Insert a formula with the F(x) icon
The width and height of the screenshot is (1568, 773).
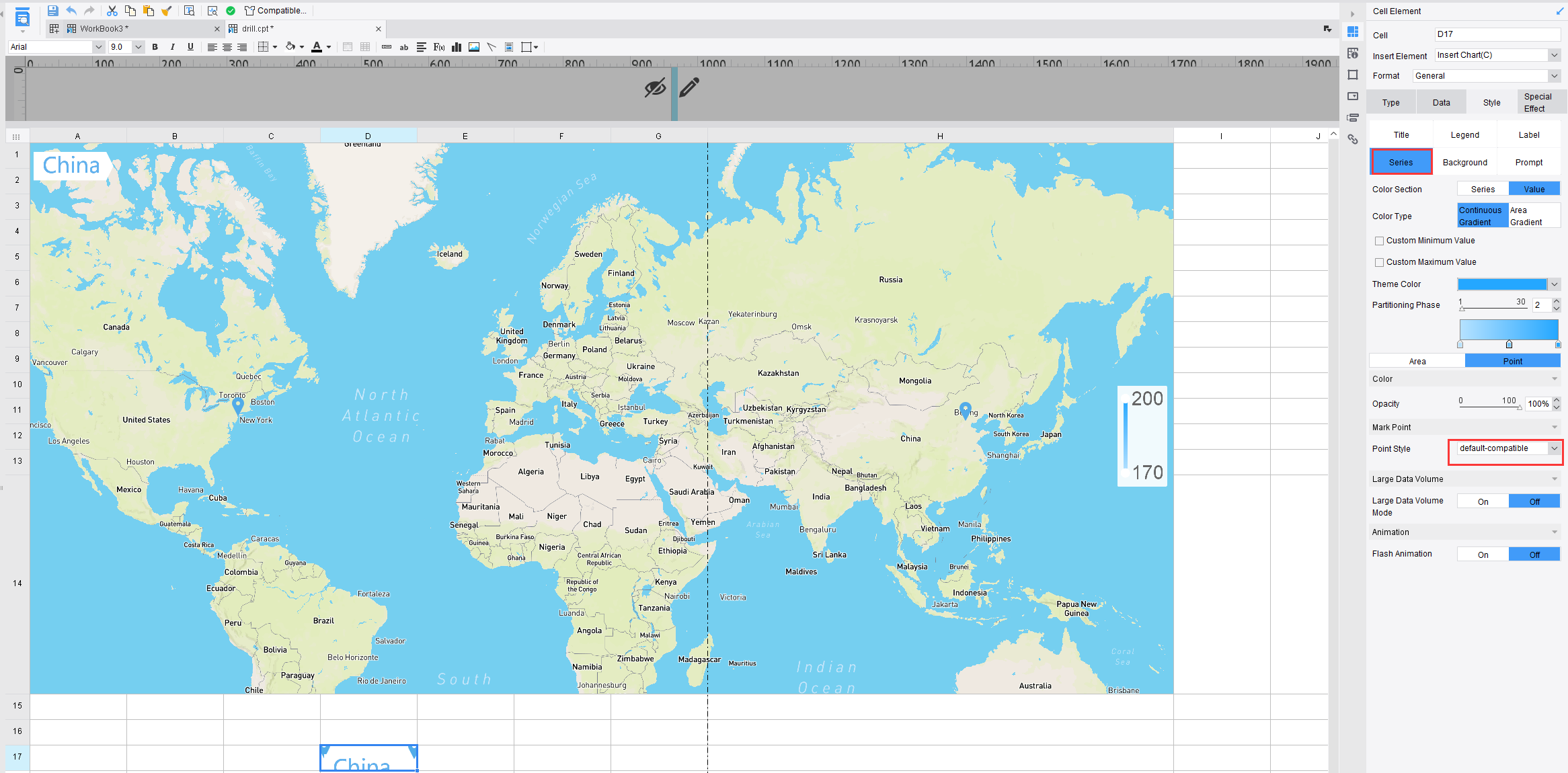point(439,47)
